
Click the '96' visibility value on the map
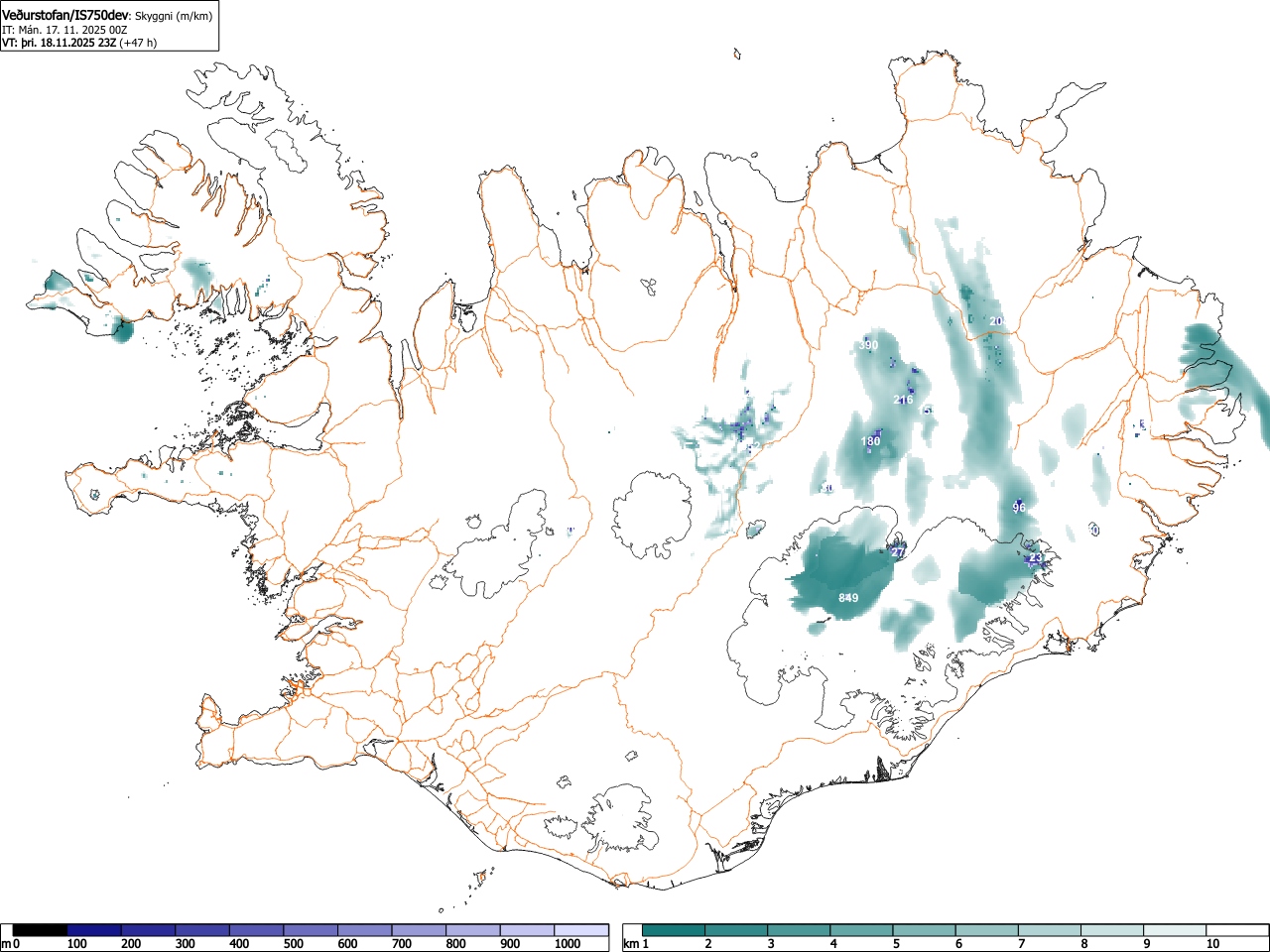1019,508
